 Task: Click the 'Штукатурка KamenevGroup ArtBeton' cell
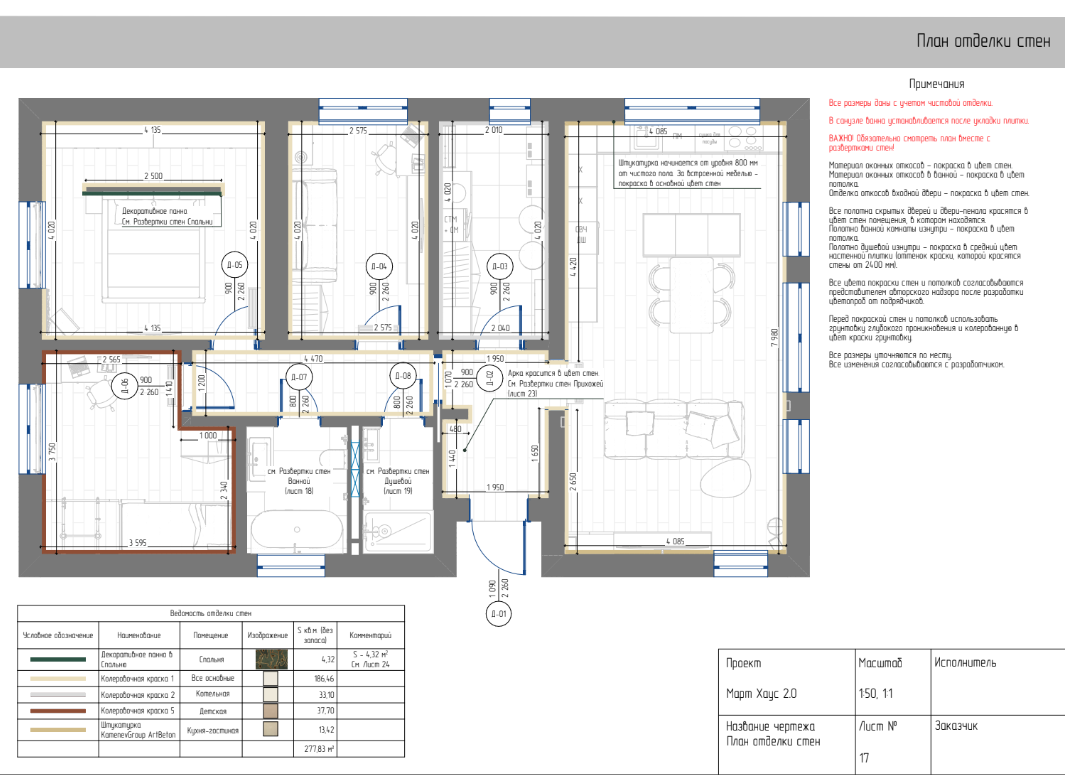click(x=138, y=729)
